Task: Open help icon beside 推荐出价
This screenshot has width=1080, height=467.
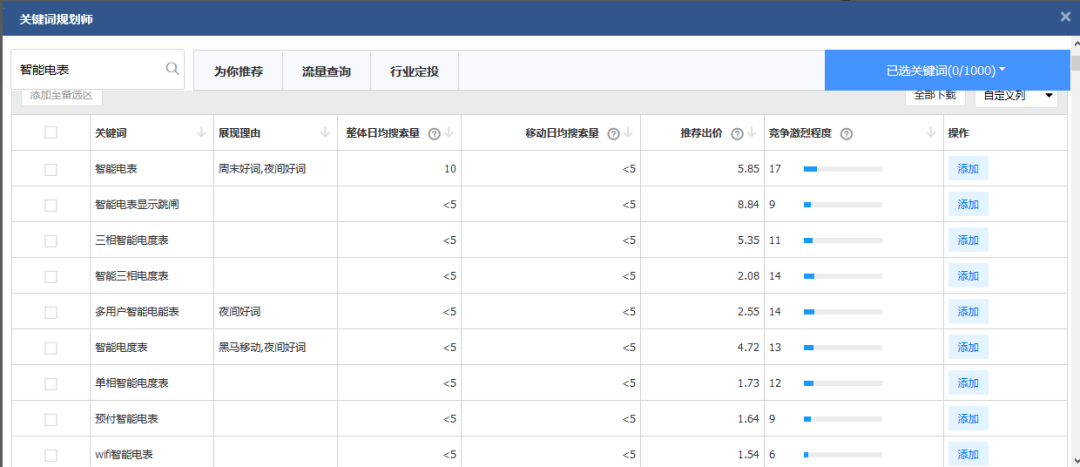Action: 737,134
